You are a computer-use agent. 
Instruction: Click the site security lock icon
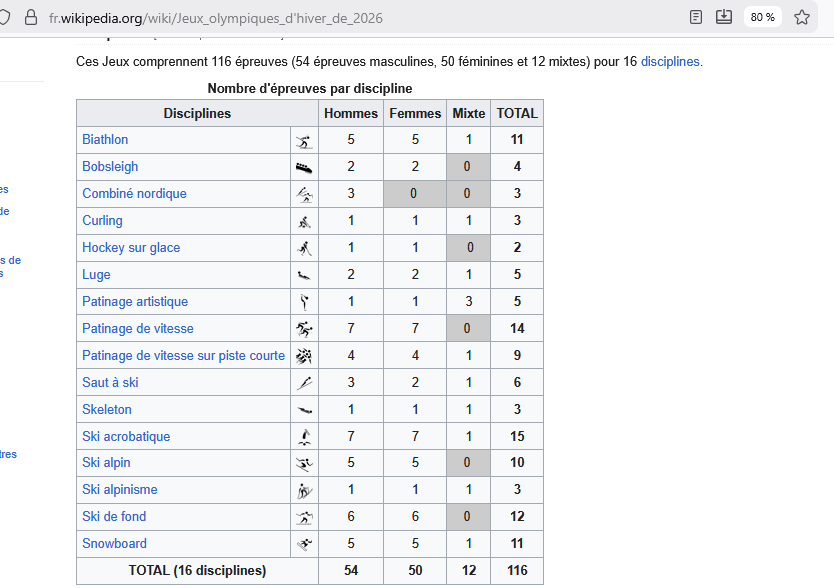tap(30, 18)
